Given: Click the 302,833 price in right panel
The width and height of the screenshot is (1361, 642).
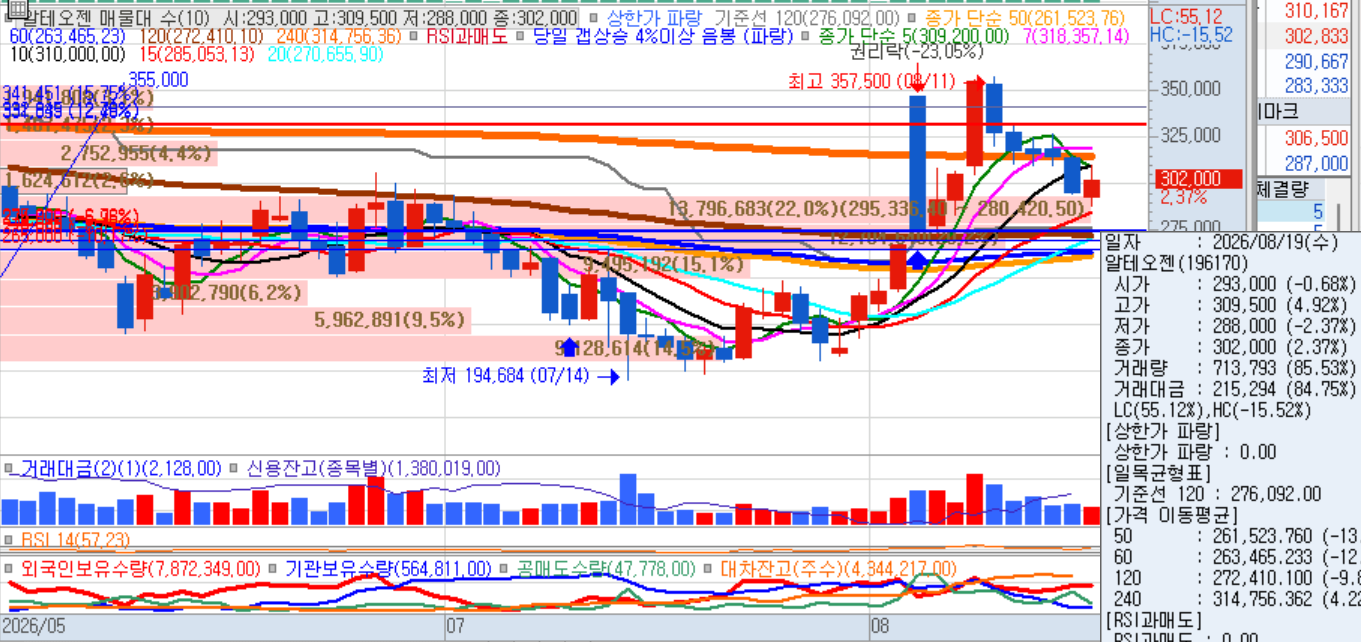Looking at the screenshot, I should (x=1317, y=36).
